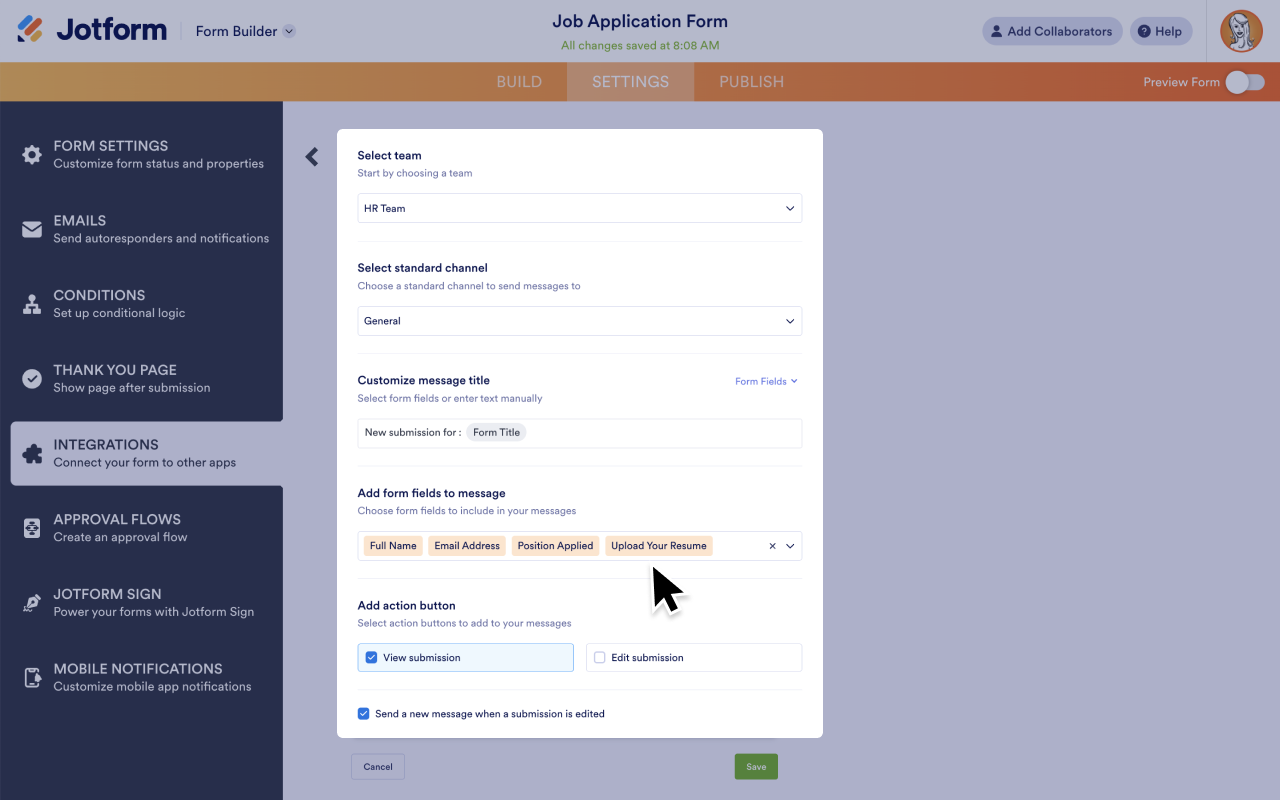The height and width of the screenshot is (800, 1280).
Task: Uncheck View submission action button
Action: point(371,657)
